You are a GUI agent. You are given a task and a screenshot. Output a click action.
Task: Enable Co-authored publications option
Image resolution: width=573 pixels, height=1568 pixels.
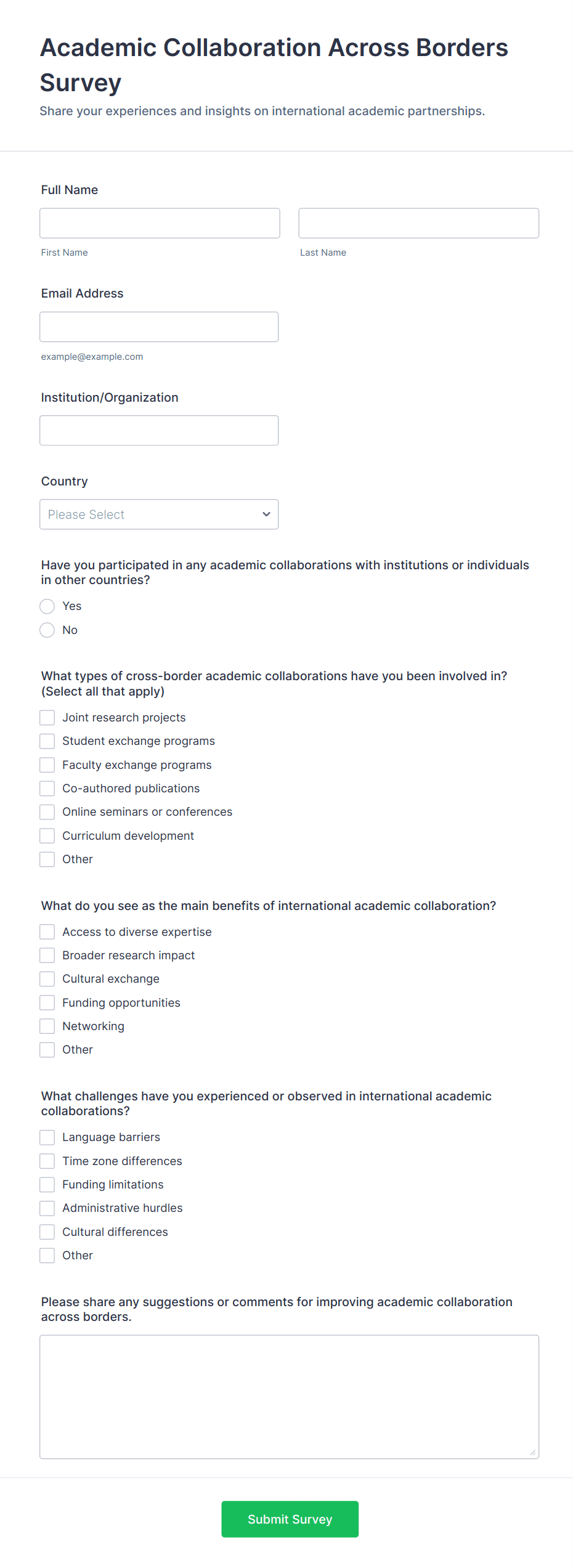coord(47,788)
